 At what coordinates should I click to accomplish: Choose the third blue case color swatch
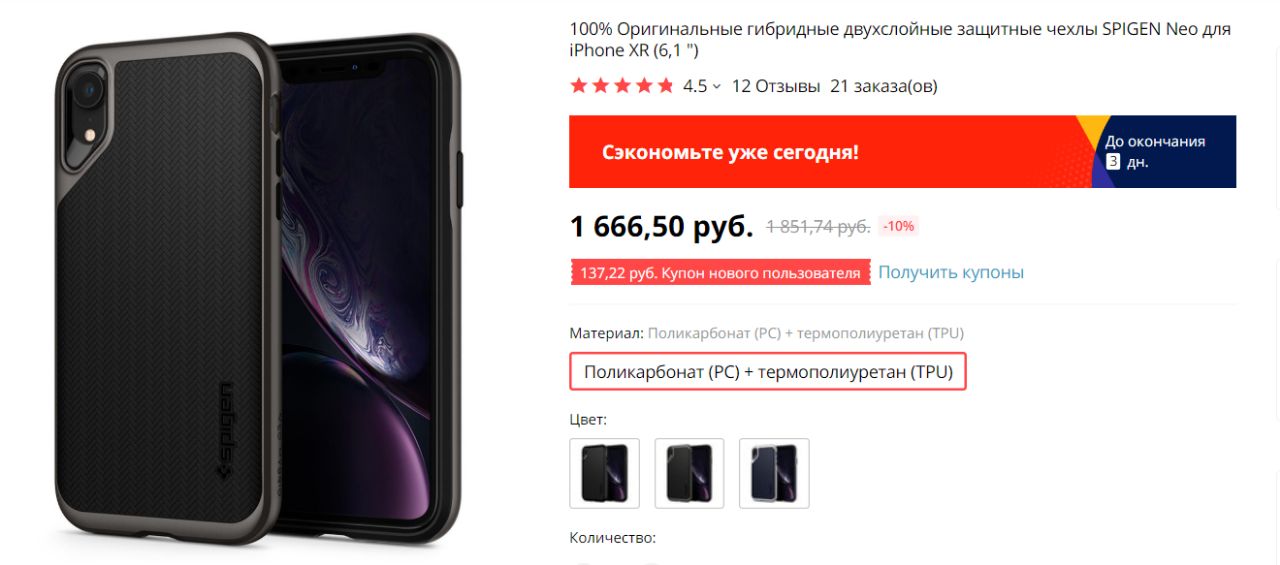(774, 473)
